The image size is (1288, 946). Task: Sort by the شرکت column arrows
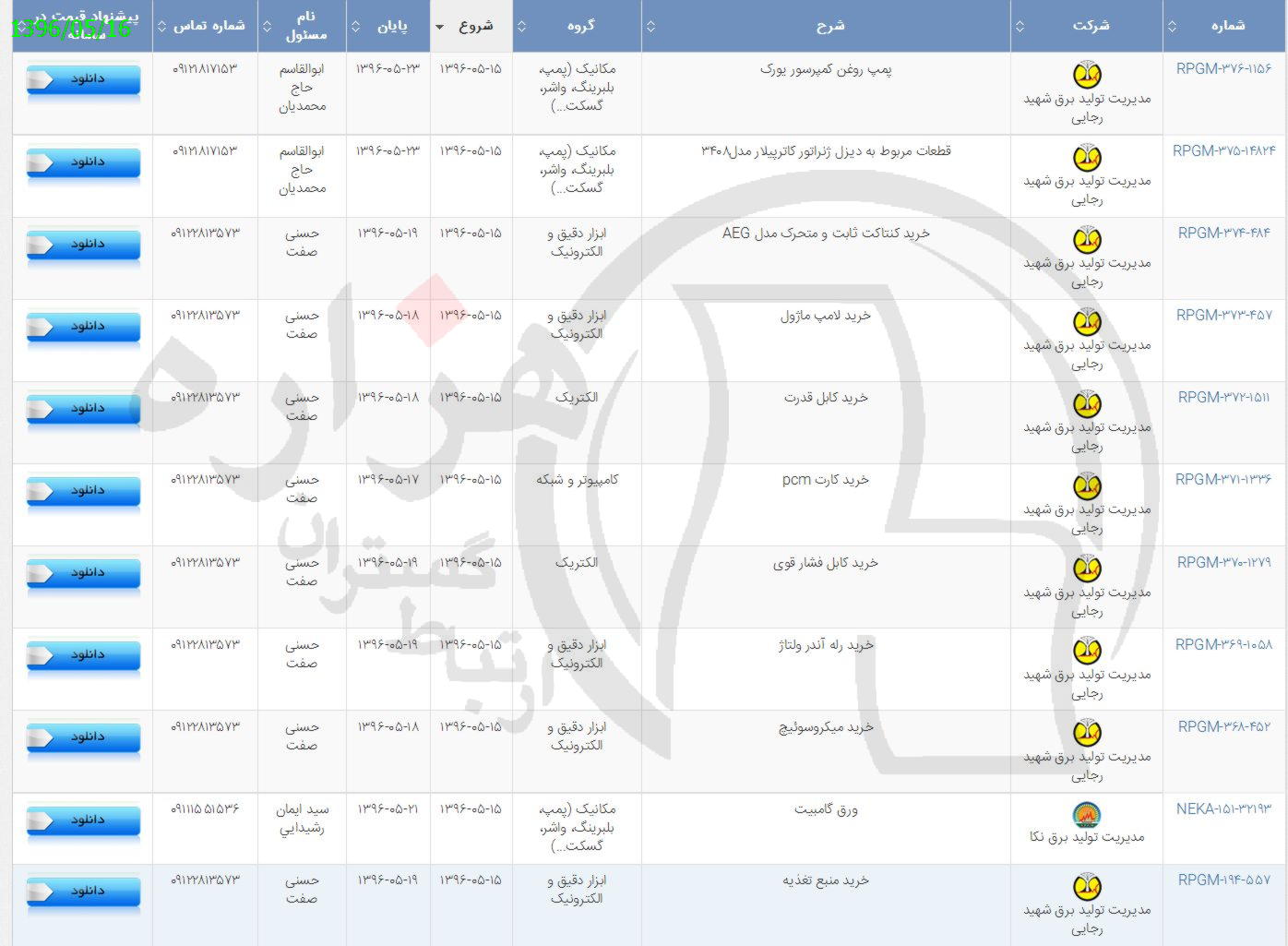coord(1020,26)
